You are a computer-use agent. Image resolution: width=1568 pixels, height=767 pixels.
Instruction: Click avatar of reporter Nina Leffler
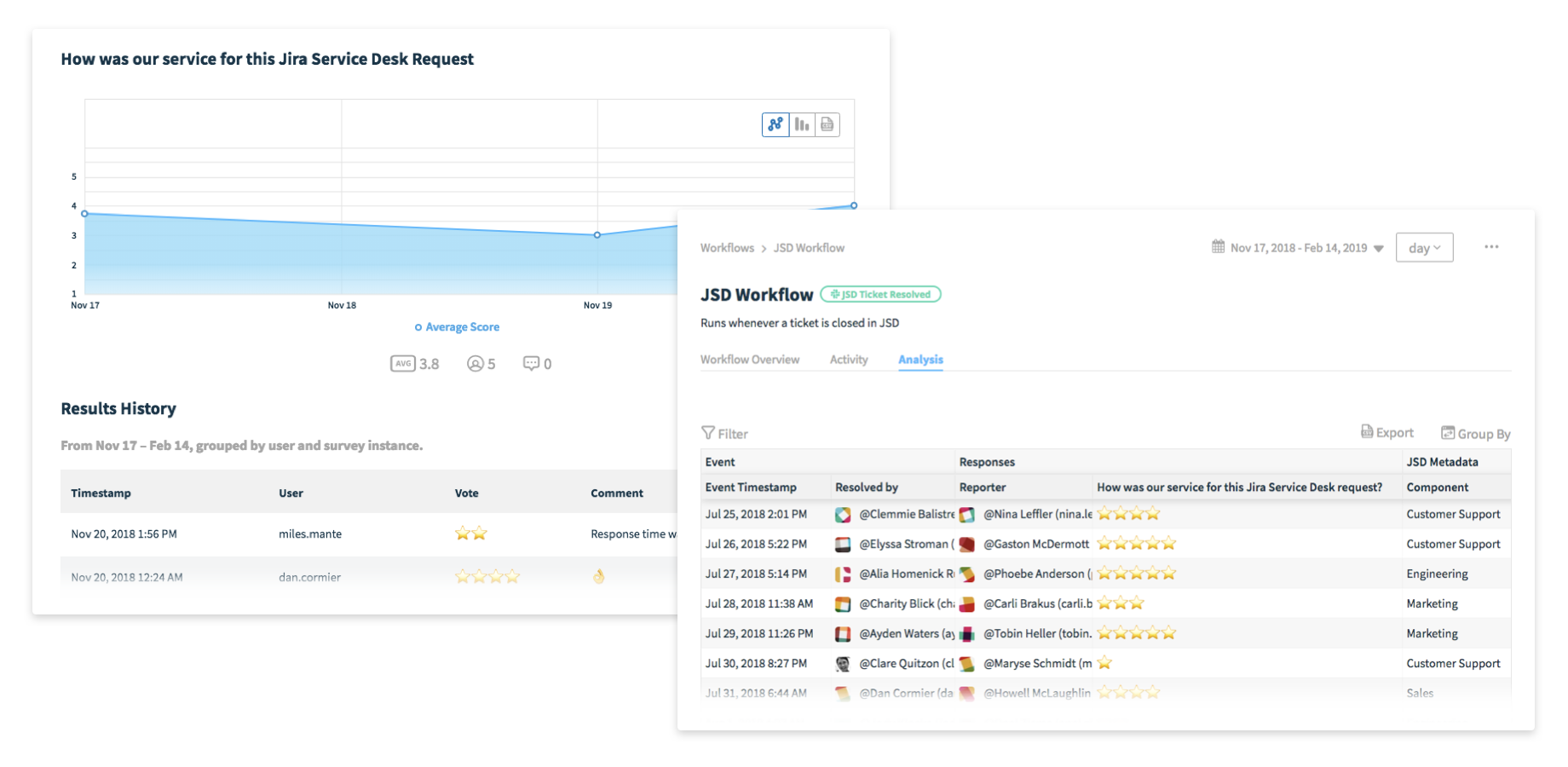click(x=967, y=515)
